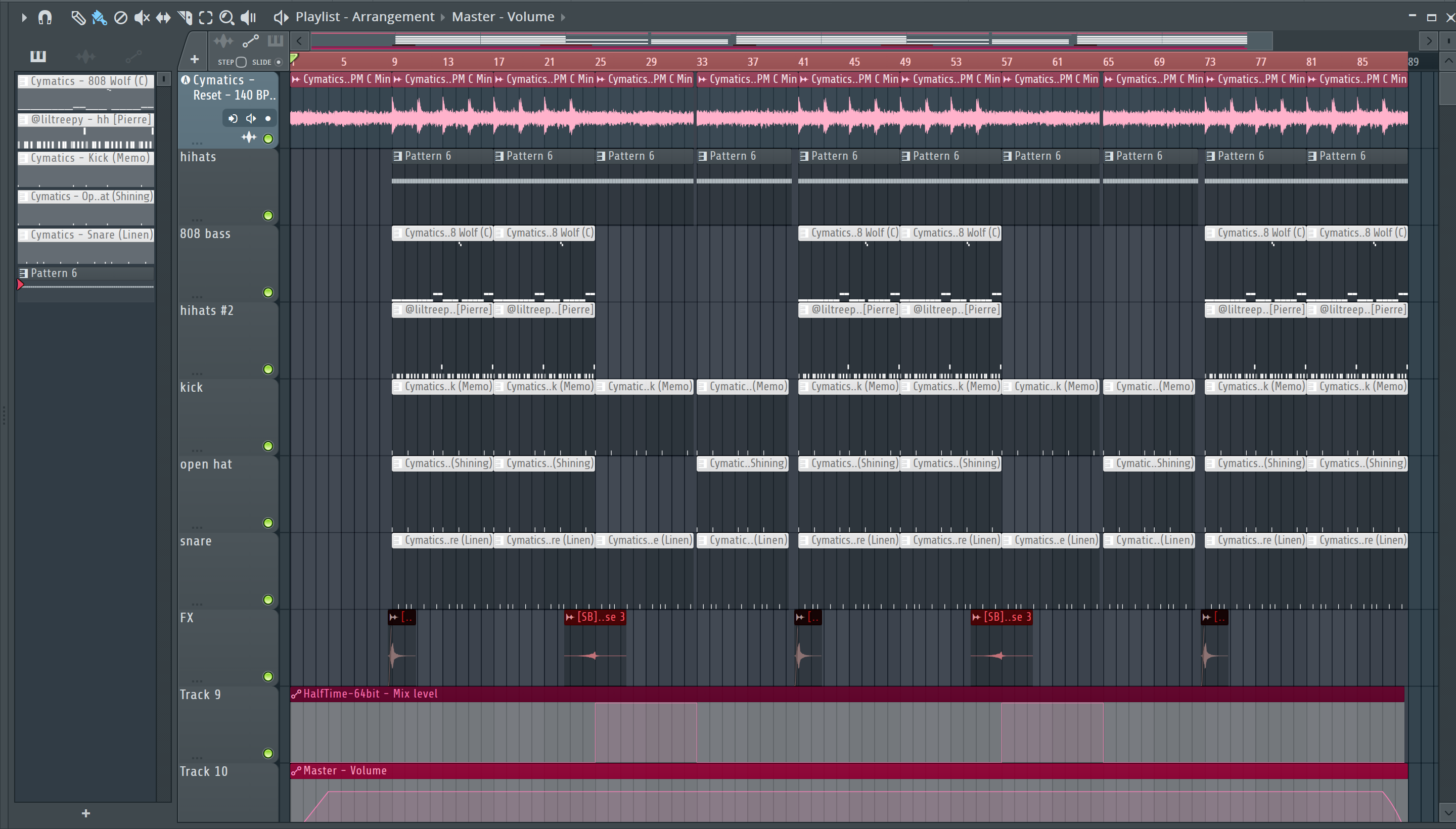This screenshot has height=829, width=1456.
Task: Select @liltreepy - hh [Pierre] in picker
Action: click(86, 130)
